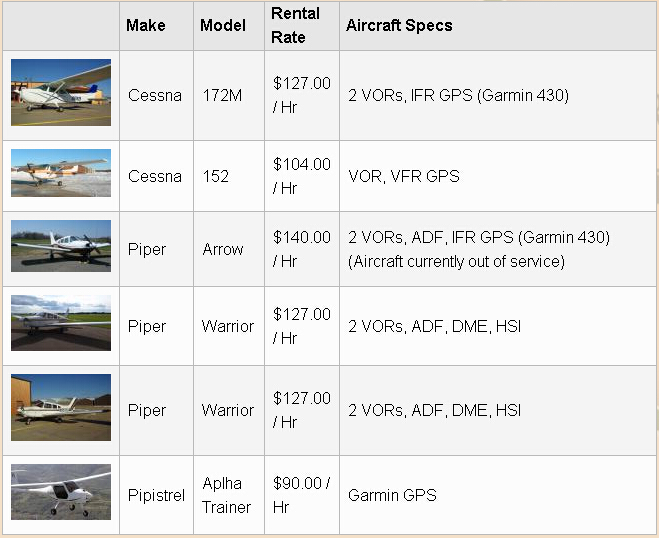Click the Aircraft Specs column header
This screenshot has width=659, height=538.
tap(399, 25)
